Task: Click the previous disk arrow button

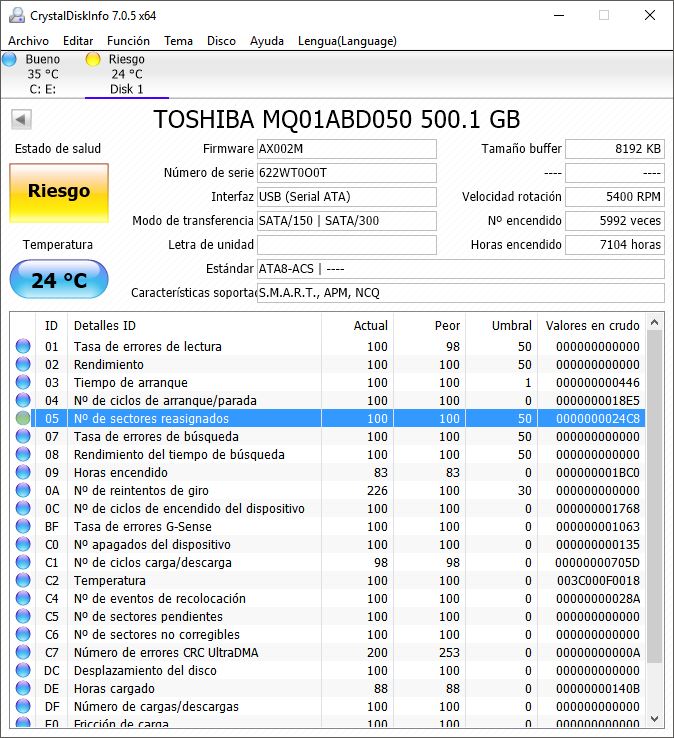Action: tap(21, 120)
